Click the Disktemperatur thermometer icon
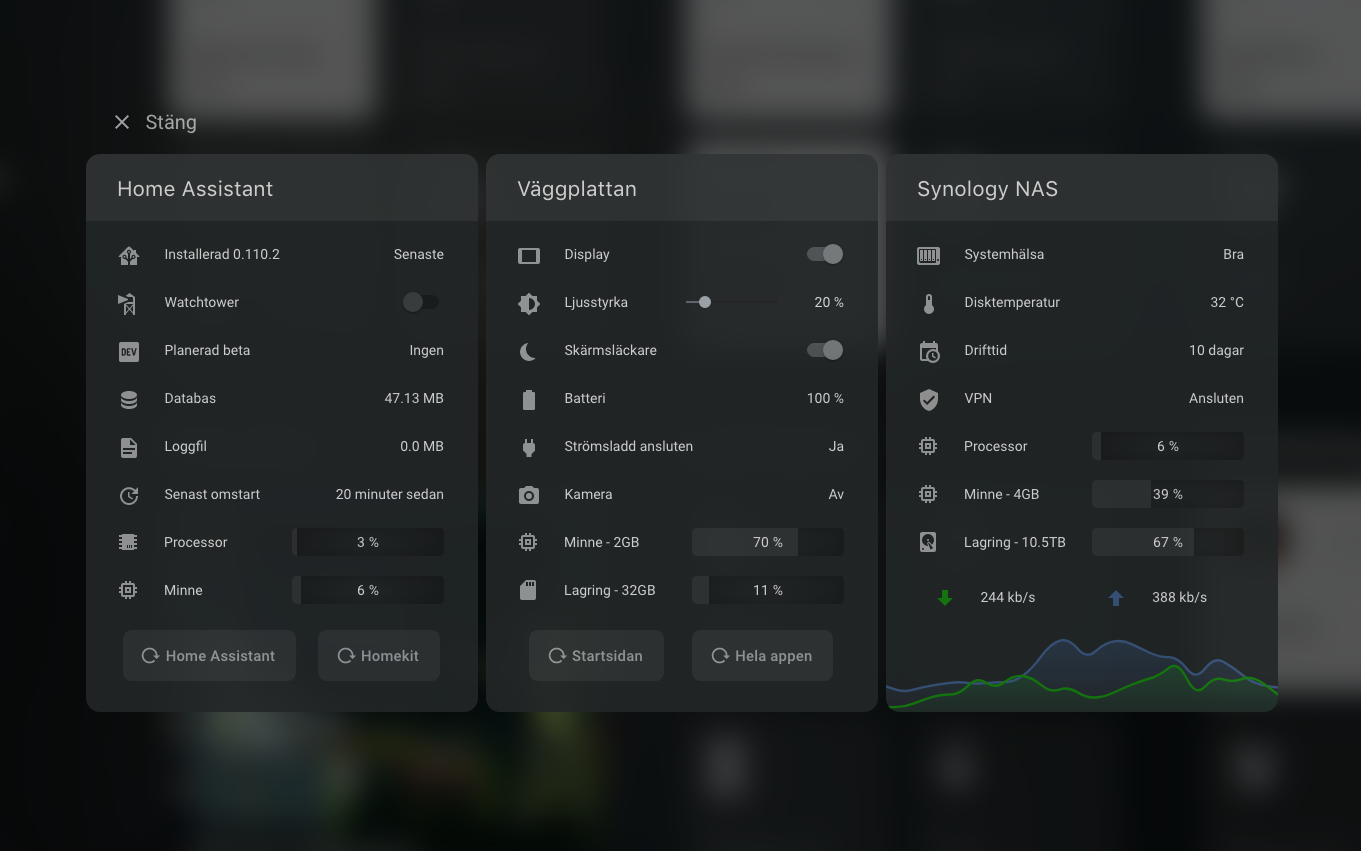The width and height of the screenshot is (1361, 851). [x=928, y=303]
